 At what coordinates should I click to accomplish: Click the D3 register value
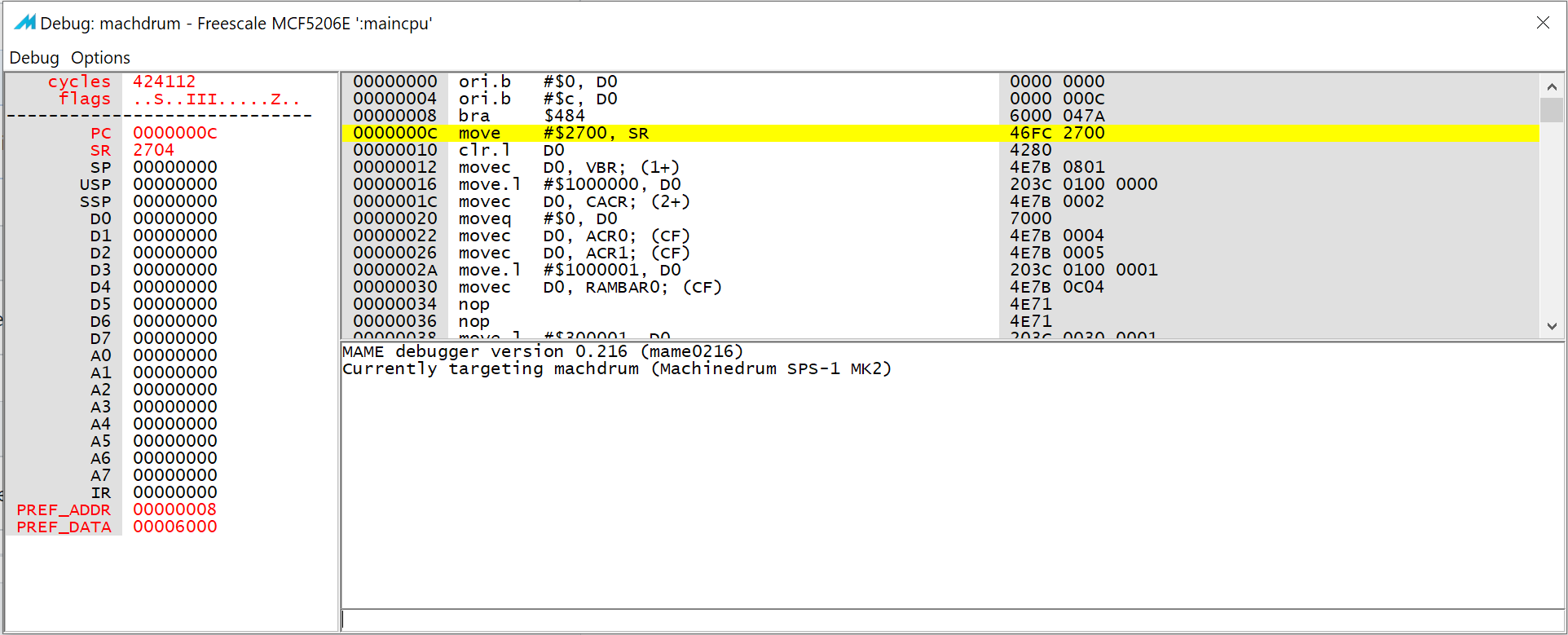pos(175,270)
